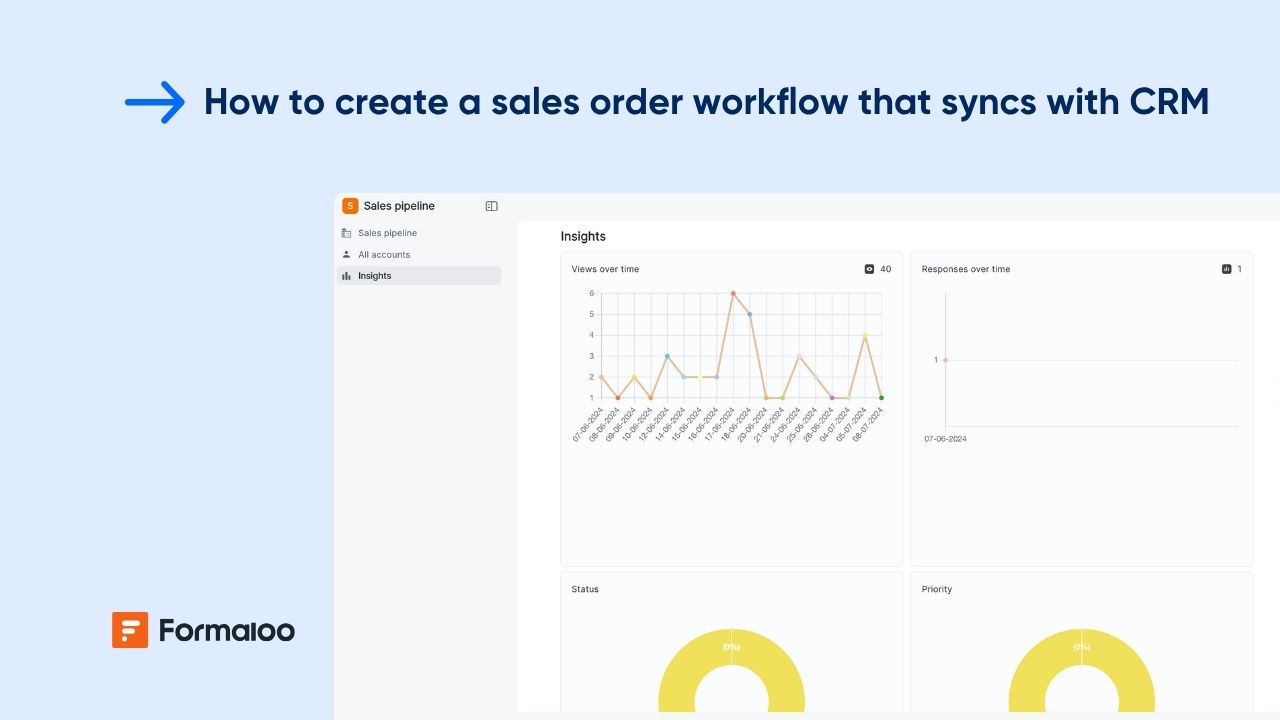Click the chart icon in Responses over time header
Image resolution: width=1280 pixels, height=720 pixels.
point(1227,269)
